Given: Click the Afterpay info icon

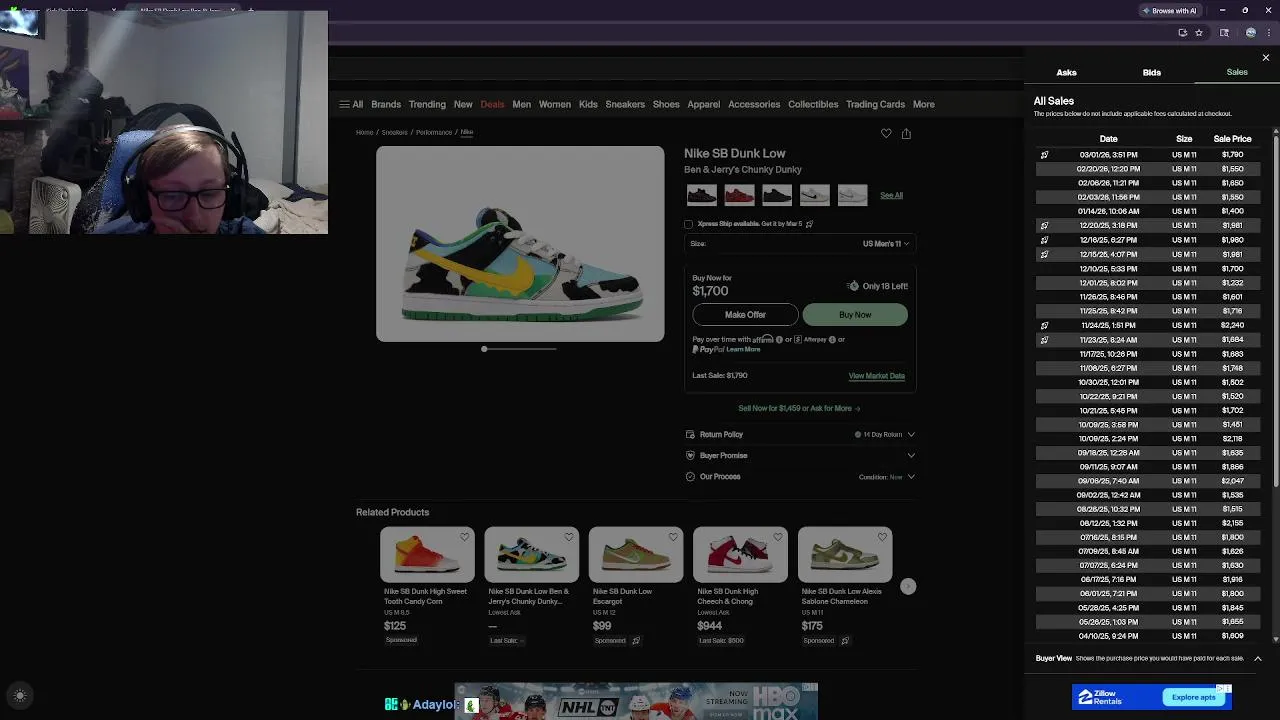Looking at the screenshot, I should (832, 340).
